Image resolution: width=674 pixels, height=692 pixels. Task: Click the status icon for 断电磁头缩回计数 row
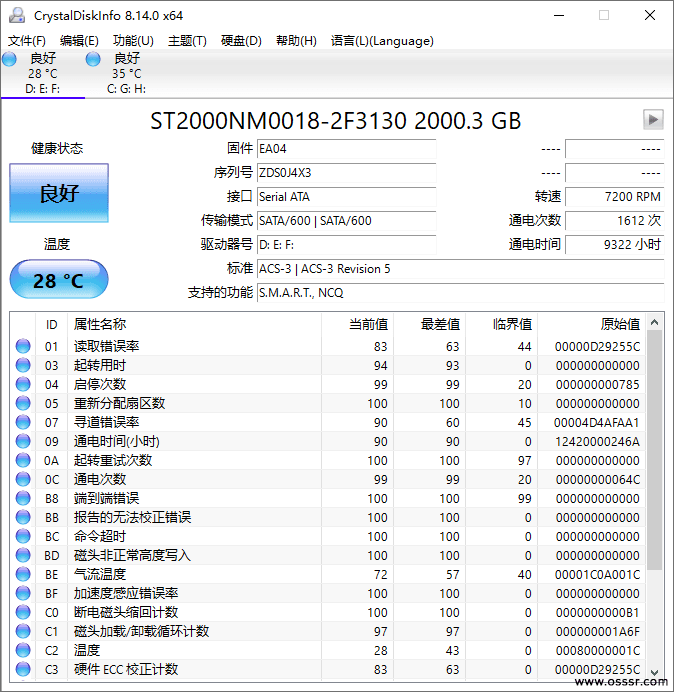point(23,612)
